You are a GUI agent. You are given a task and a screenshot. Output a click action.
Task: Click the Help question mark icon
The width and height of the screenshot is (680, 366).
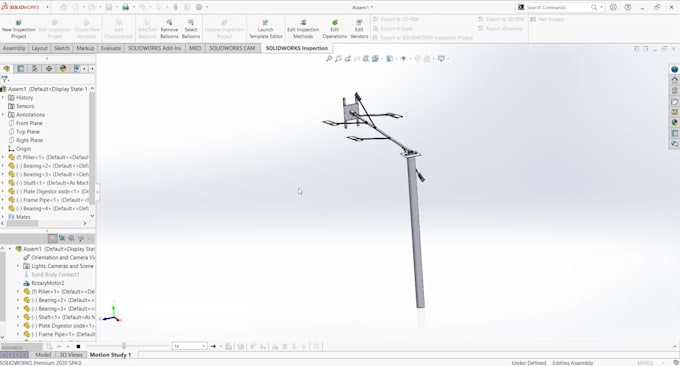coord(628,7)
